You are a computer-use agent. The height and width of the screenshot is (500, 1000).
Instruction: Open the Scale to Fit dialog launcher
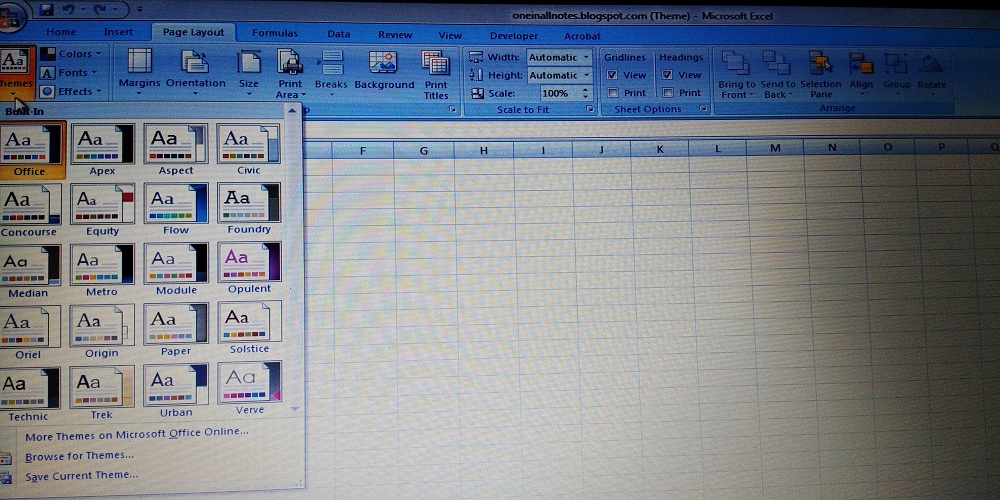589,110
